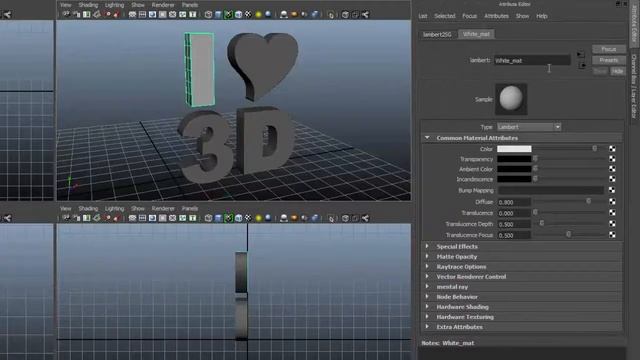Switch to the lambert2SG tab
The height and width of the screenshot is (360, 640).
tap(437, 34)
